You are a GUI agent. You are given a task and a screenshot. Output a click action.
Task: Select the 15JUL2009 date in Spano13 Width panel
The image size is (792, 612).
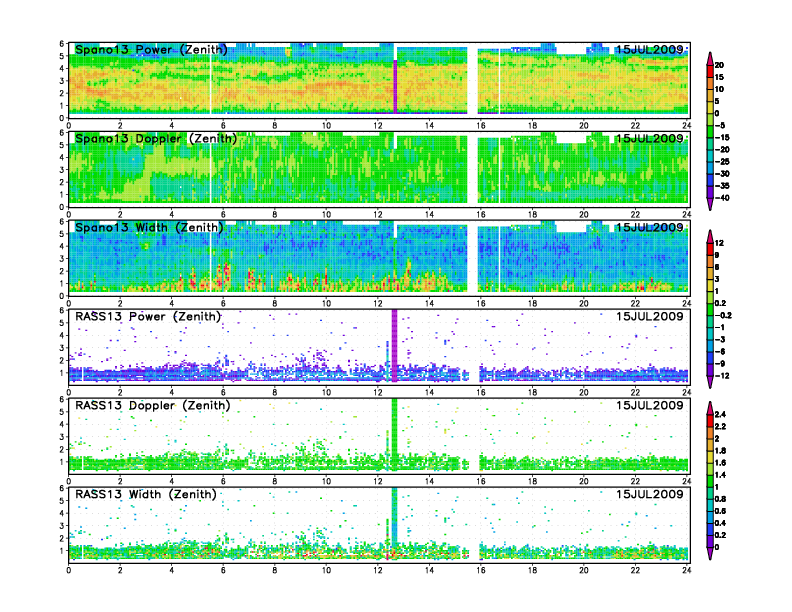pos(649,227)
